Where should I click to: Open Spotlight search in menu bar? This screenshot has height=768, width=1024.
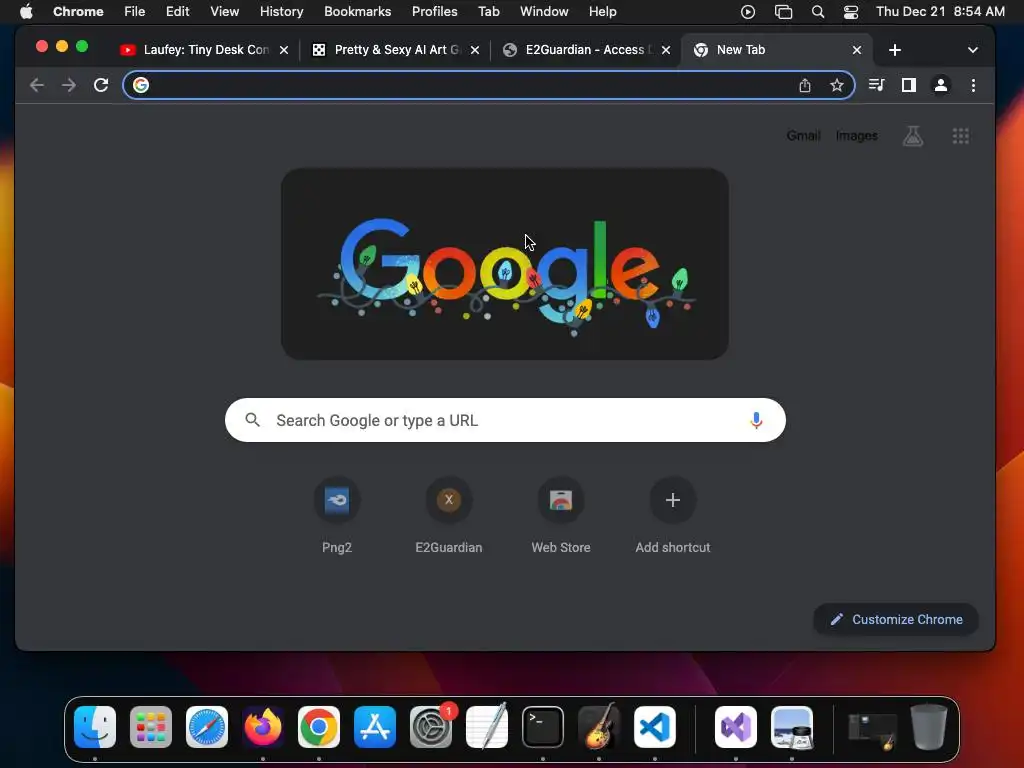coord(817,12)
